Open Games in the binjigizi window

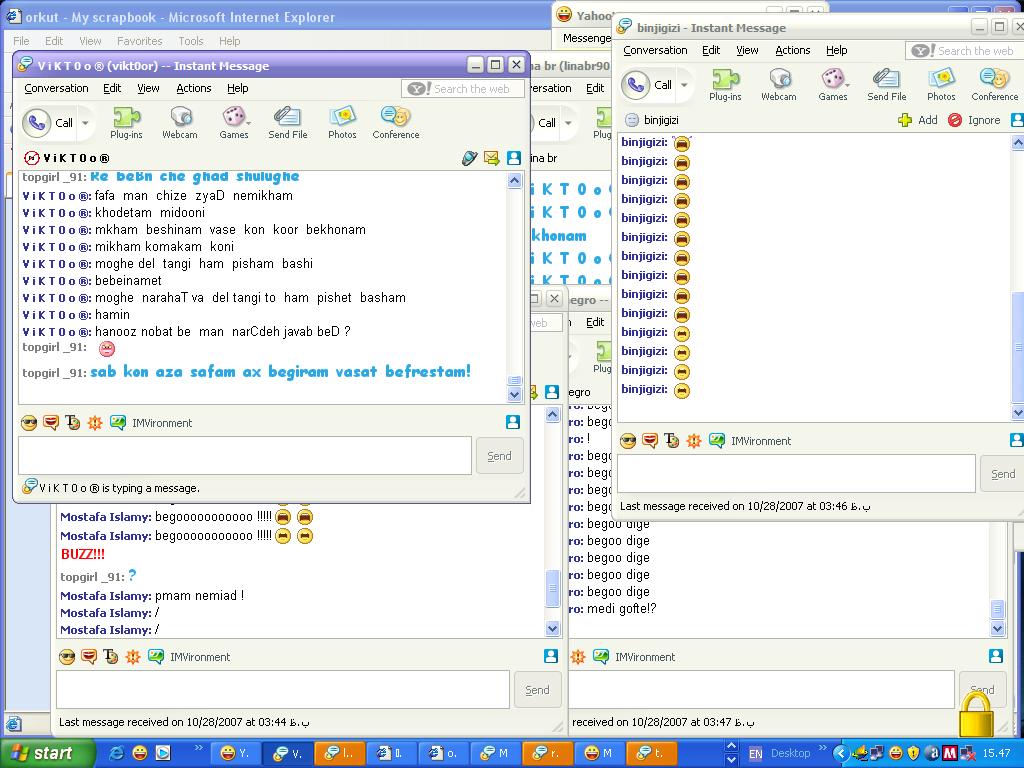833,85
